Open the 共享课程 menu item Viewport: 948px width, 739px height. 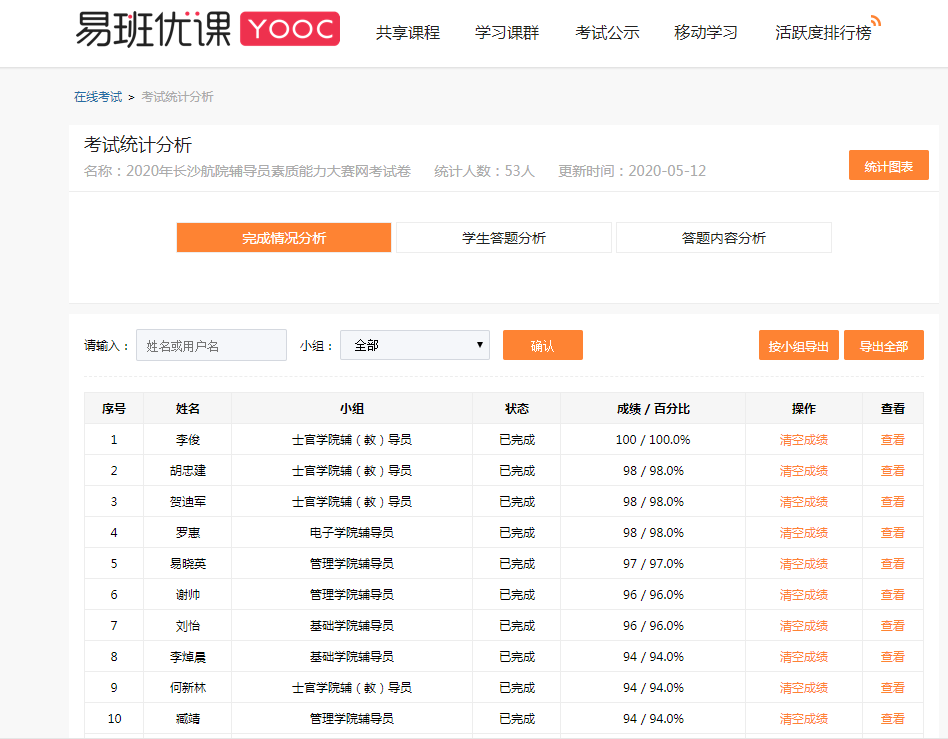click(407, 33)
